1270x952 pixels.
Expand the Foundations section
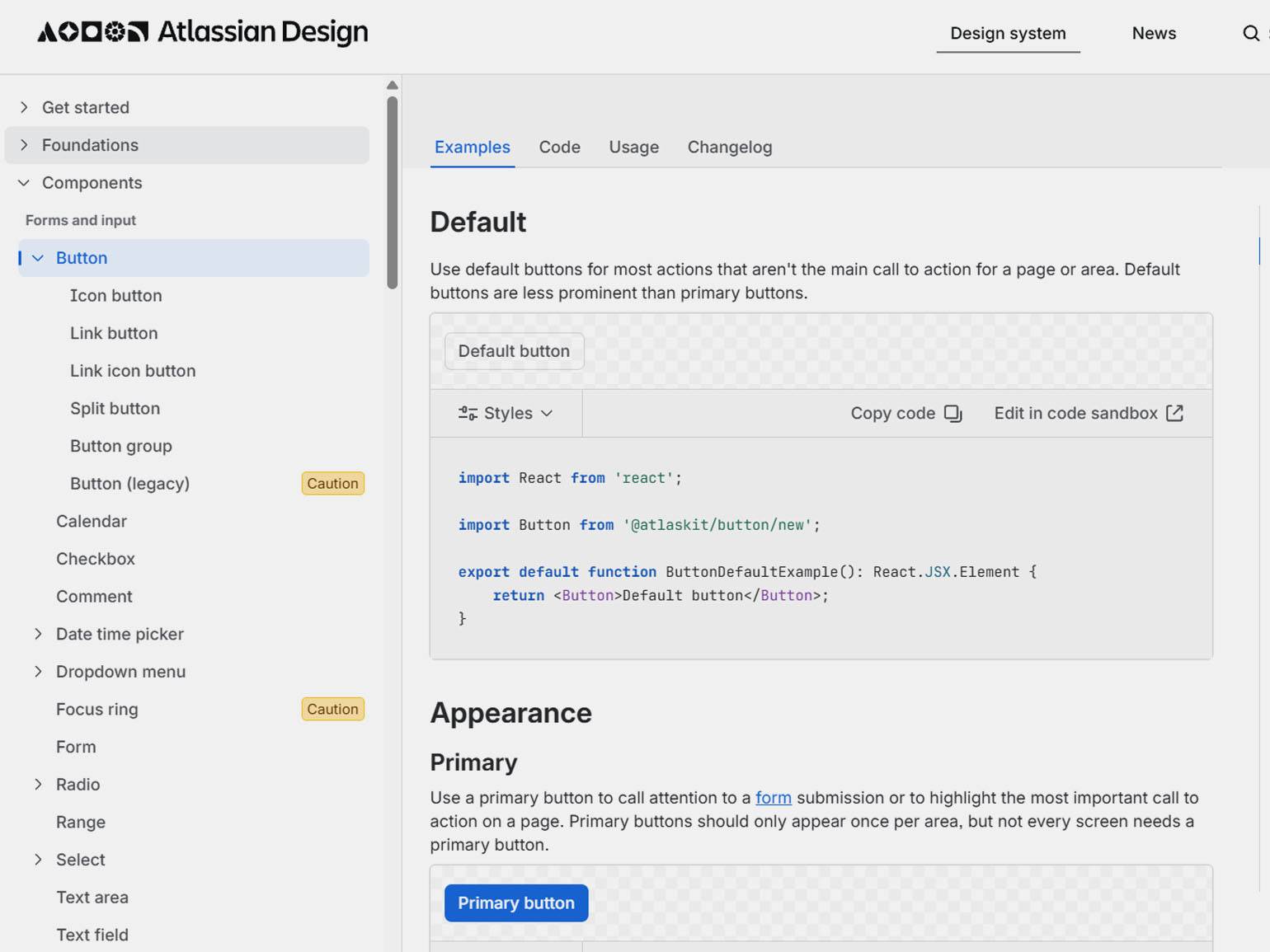click(24, 145)
